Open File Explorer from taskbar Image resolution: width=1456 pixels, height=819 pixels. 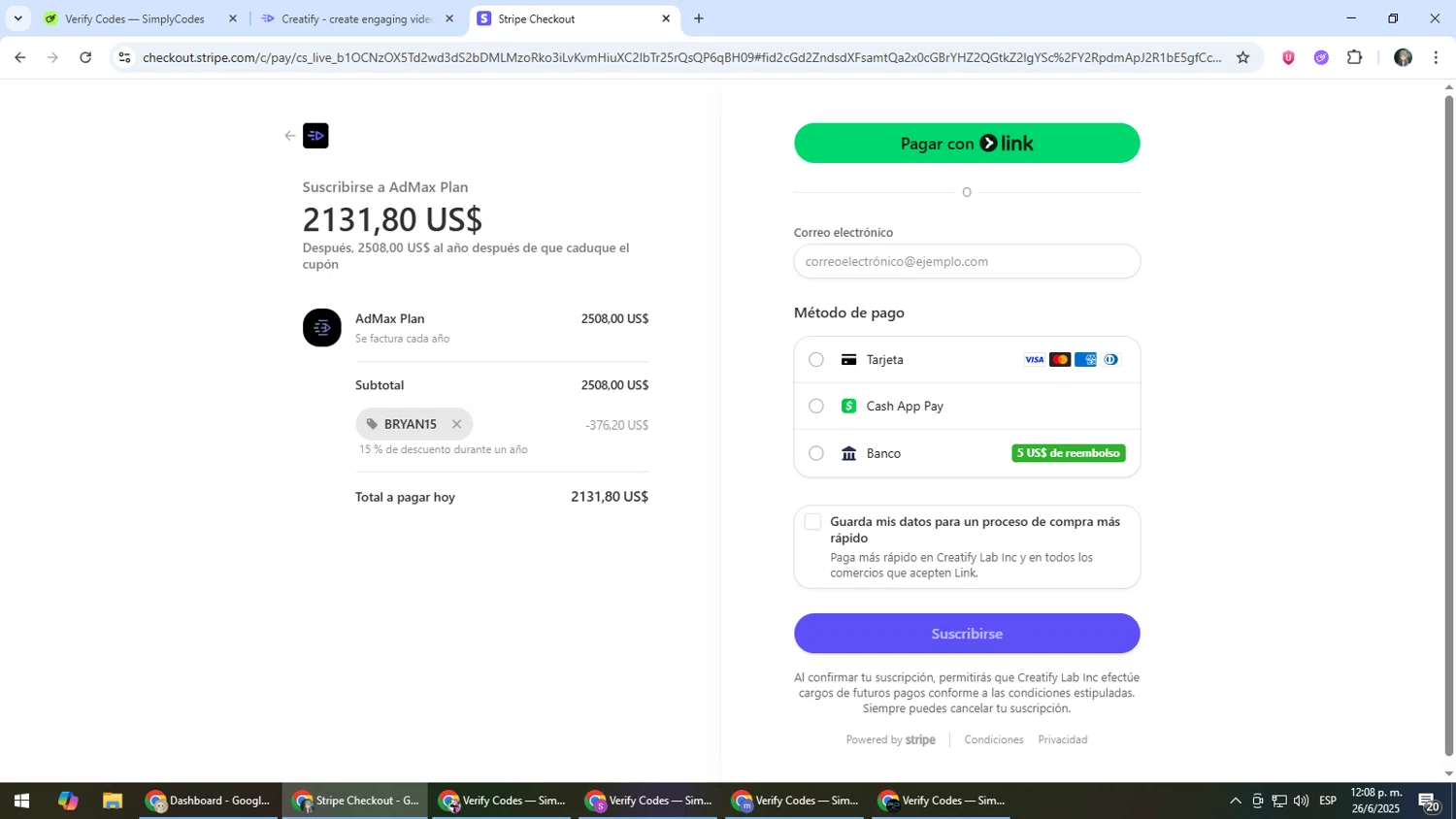pyautogui.click(x=113, y=801)
